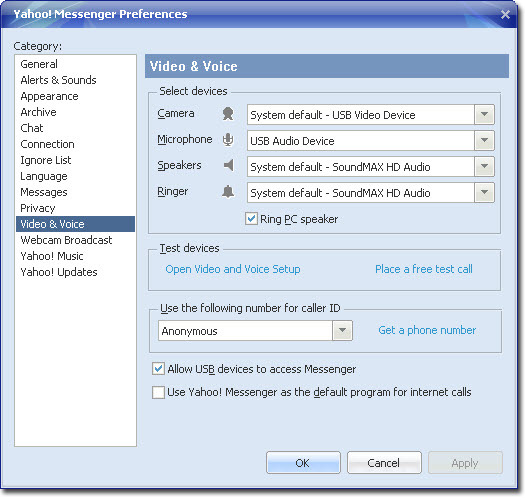Open the Language category
This screenshot has height=500, width=525.
(x=75, y=176)
